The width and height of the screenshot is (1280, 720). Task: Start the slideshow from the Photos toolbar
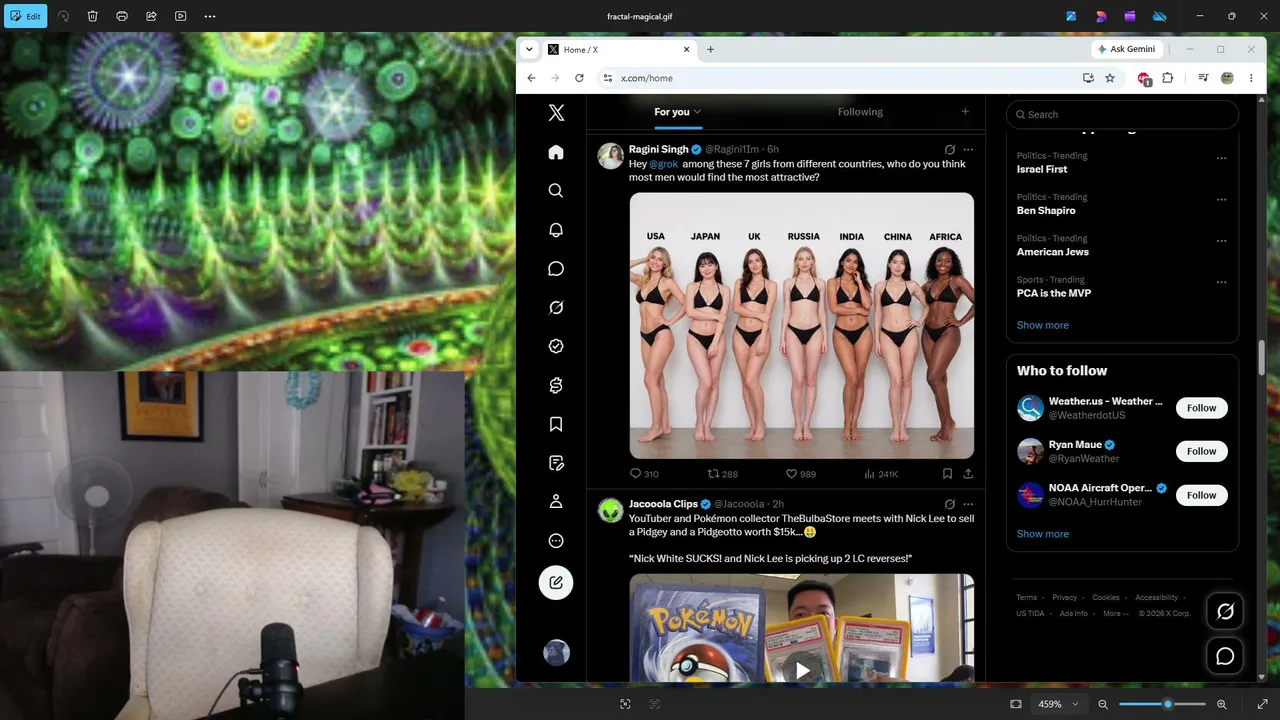(181, 16)
